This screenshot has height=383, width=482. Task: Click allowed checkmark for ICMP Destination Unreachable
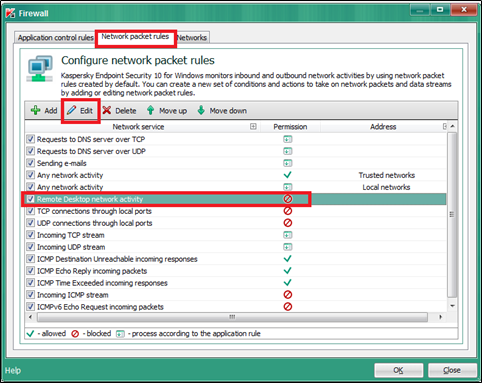[288, 259]
